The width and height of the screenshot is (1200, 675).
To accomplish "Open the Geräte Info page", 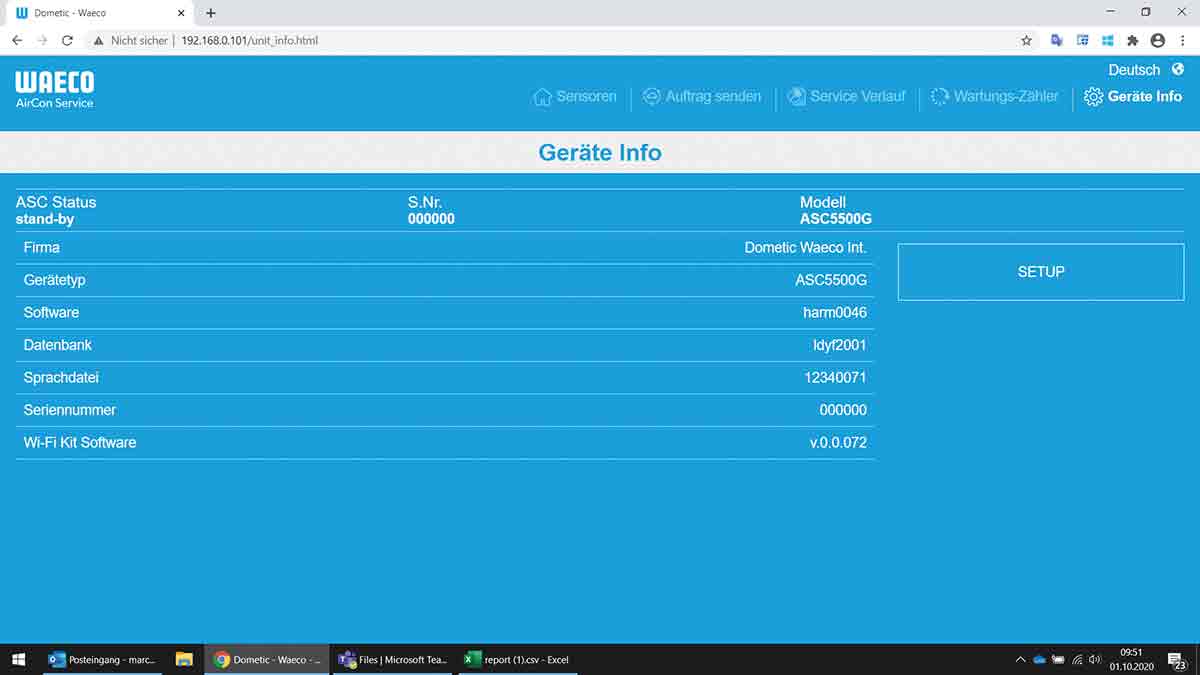I will pos(1133,97).
